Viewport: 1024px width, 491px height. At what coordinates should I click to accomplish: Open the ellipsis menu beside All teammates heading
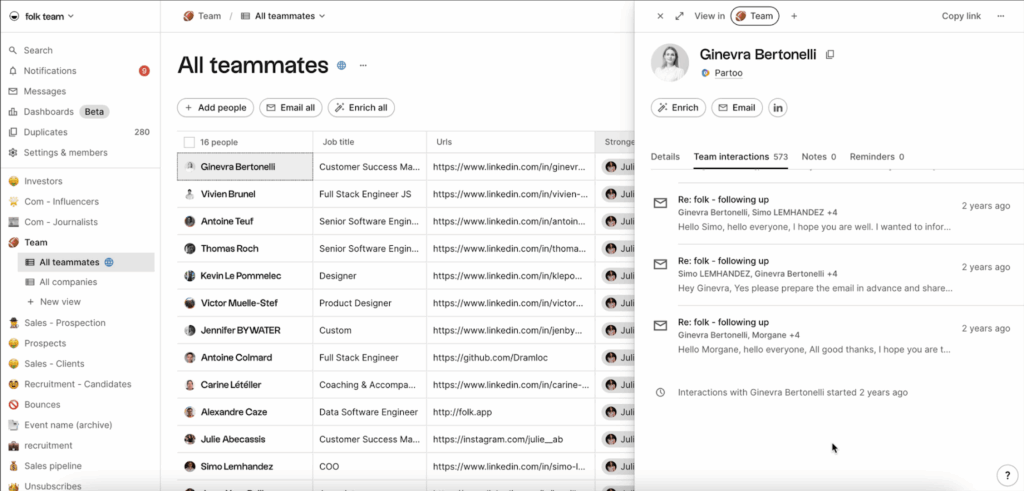pos(363,66)
